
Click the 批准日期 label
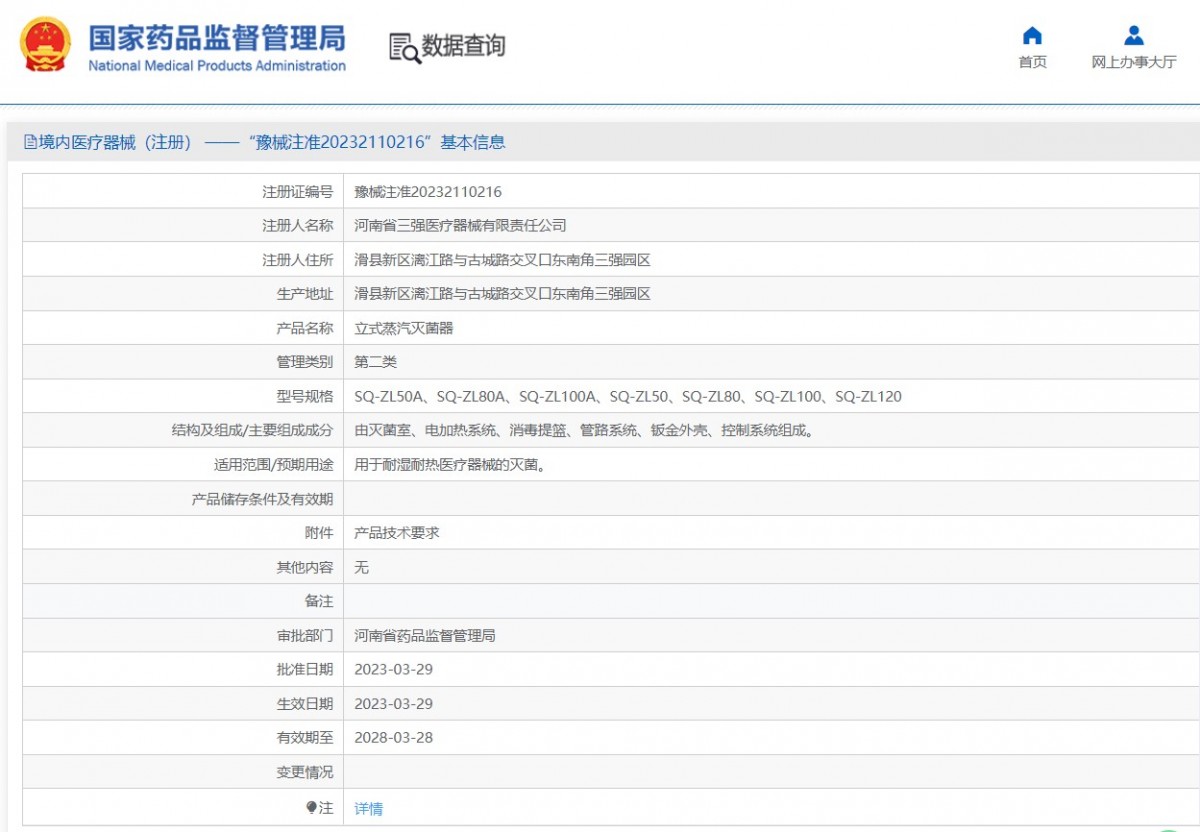coord(305,669)
